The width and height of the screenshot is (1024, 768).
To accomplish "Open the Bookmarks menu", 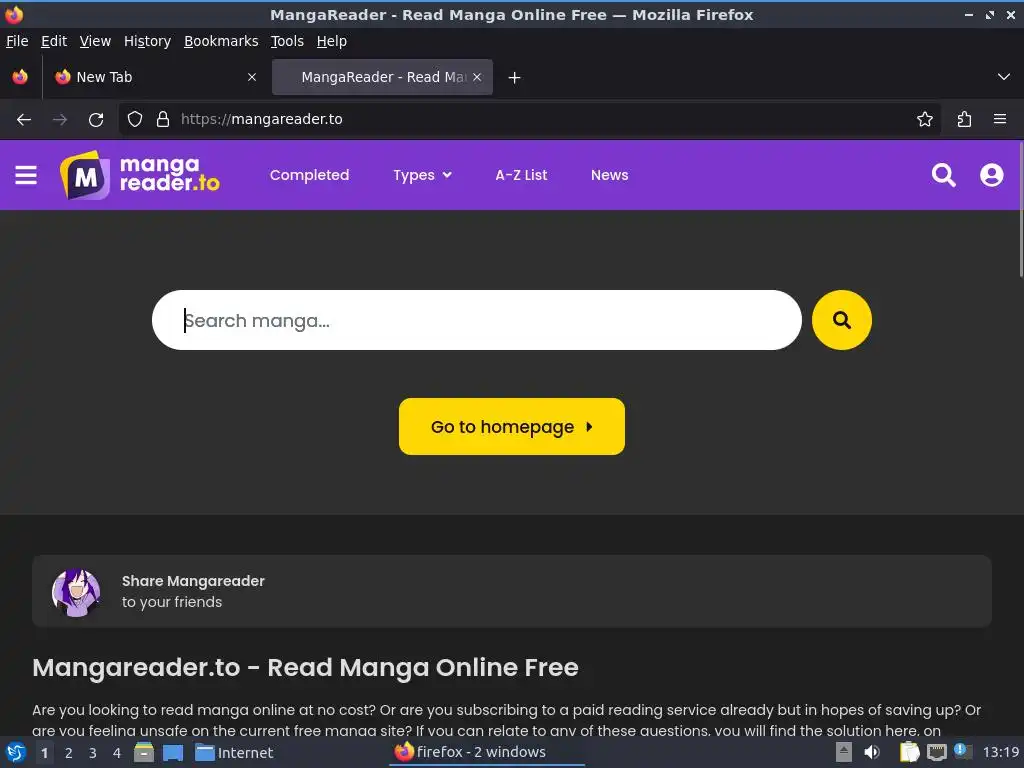I will (221, 41).
